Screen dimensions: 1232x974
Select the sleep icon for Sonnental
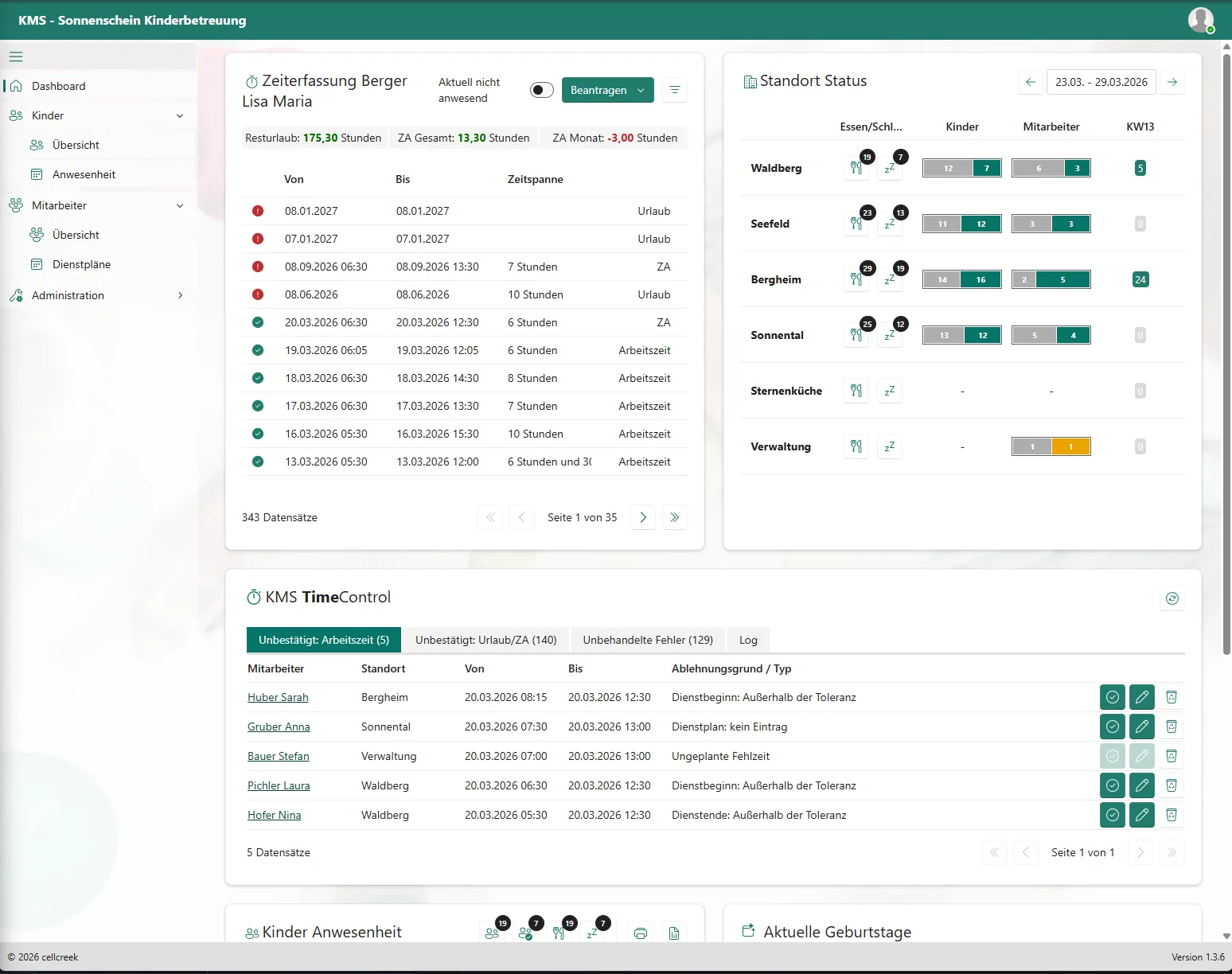point(889,335)
